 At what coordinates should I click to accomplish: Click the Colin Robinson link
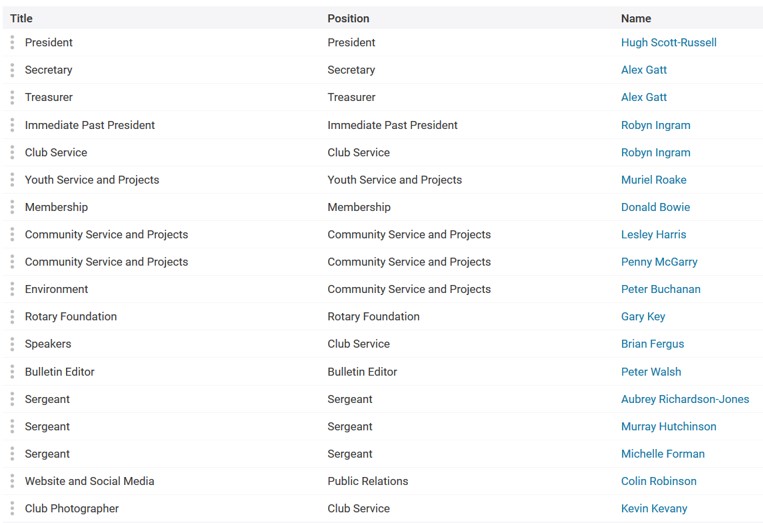pos(658,481)
